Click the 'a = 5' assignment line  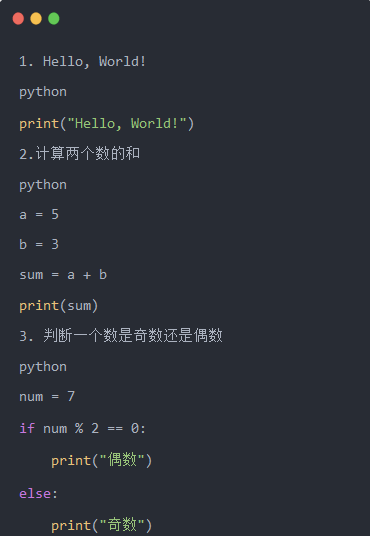pos(39,215)
